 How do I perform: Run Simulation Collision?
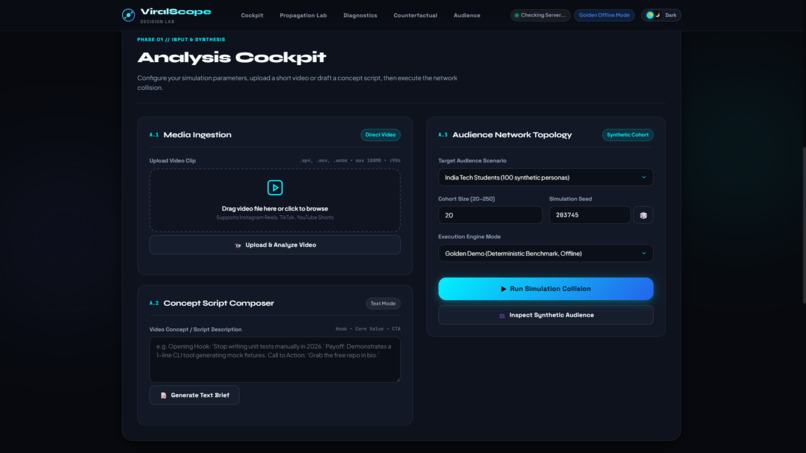[x=545, y=289]
